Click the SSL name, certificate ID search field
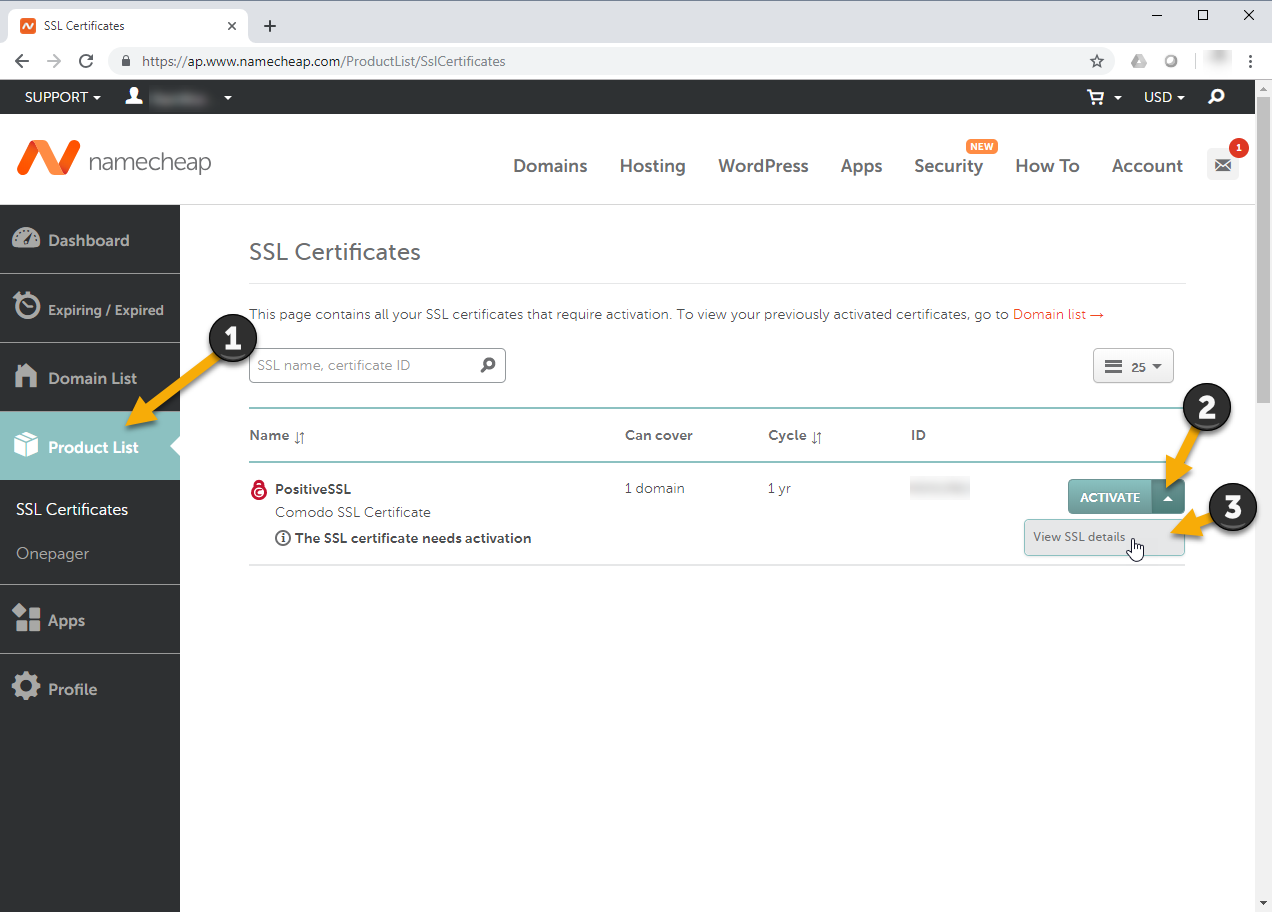 [x=377, y=365]
